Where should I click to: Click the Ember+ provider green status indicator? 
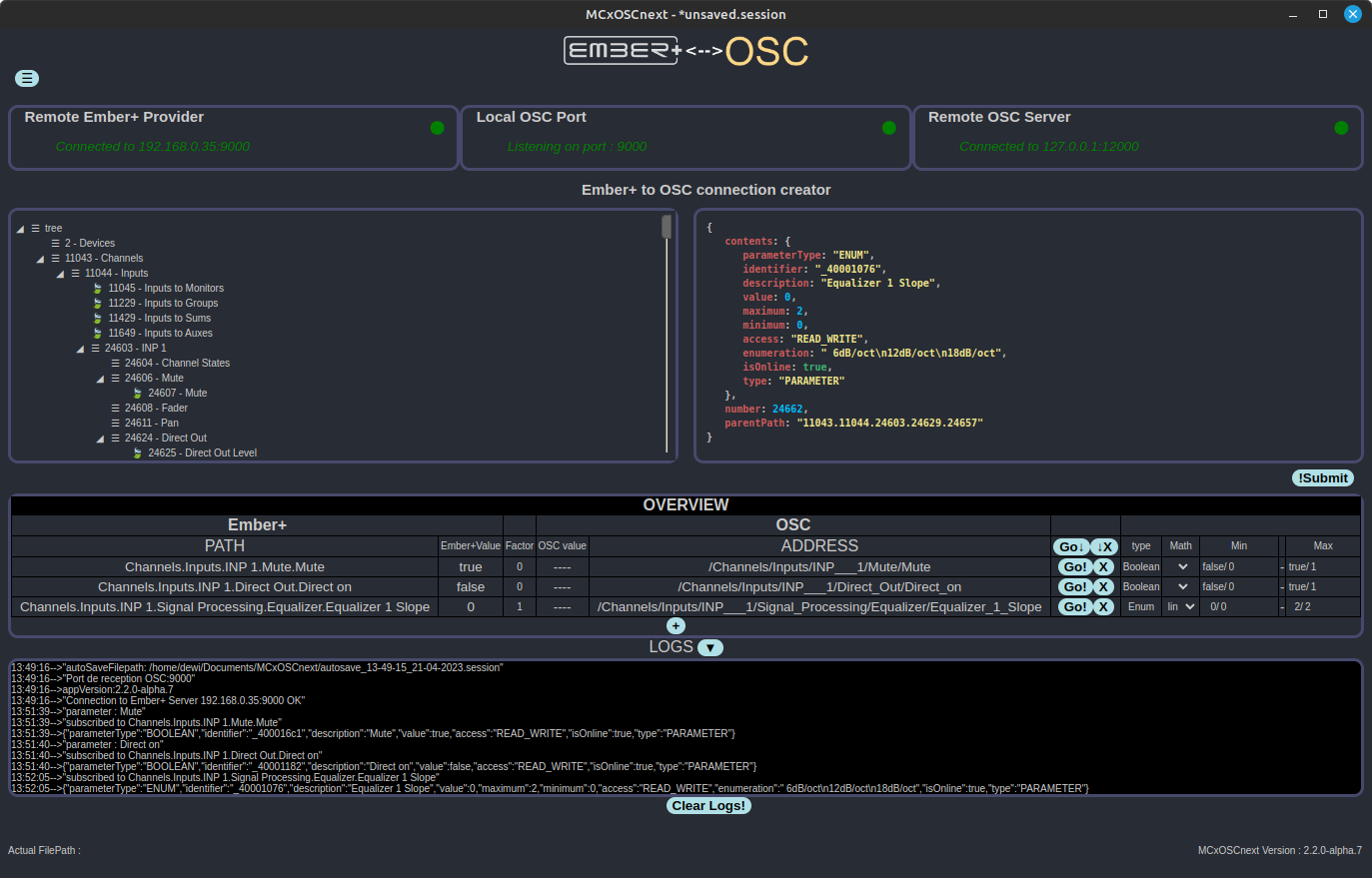pyautogui.click(x=437, y=128)
